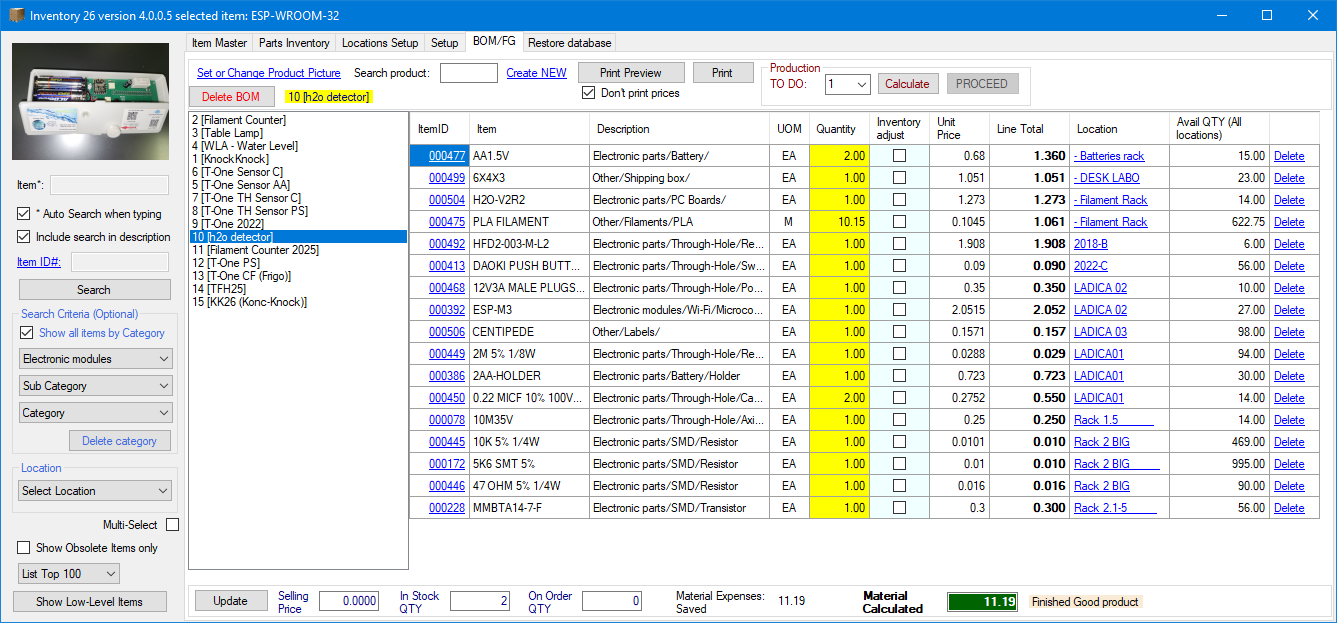Open the Electronic modules category dropdown
Screen dimensions: 1337x623
coord(96,359)
